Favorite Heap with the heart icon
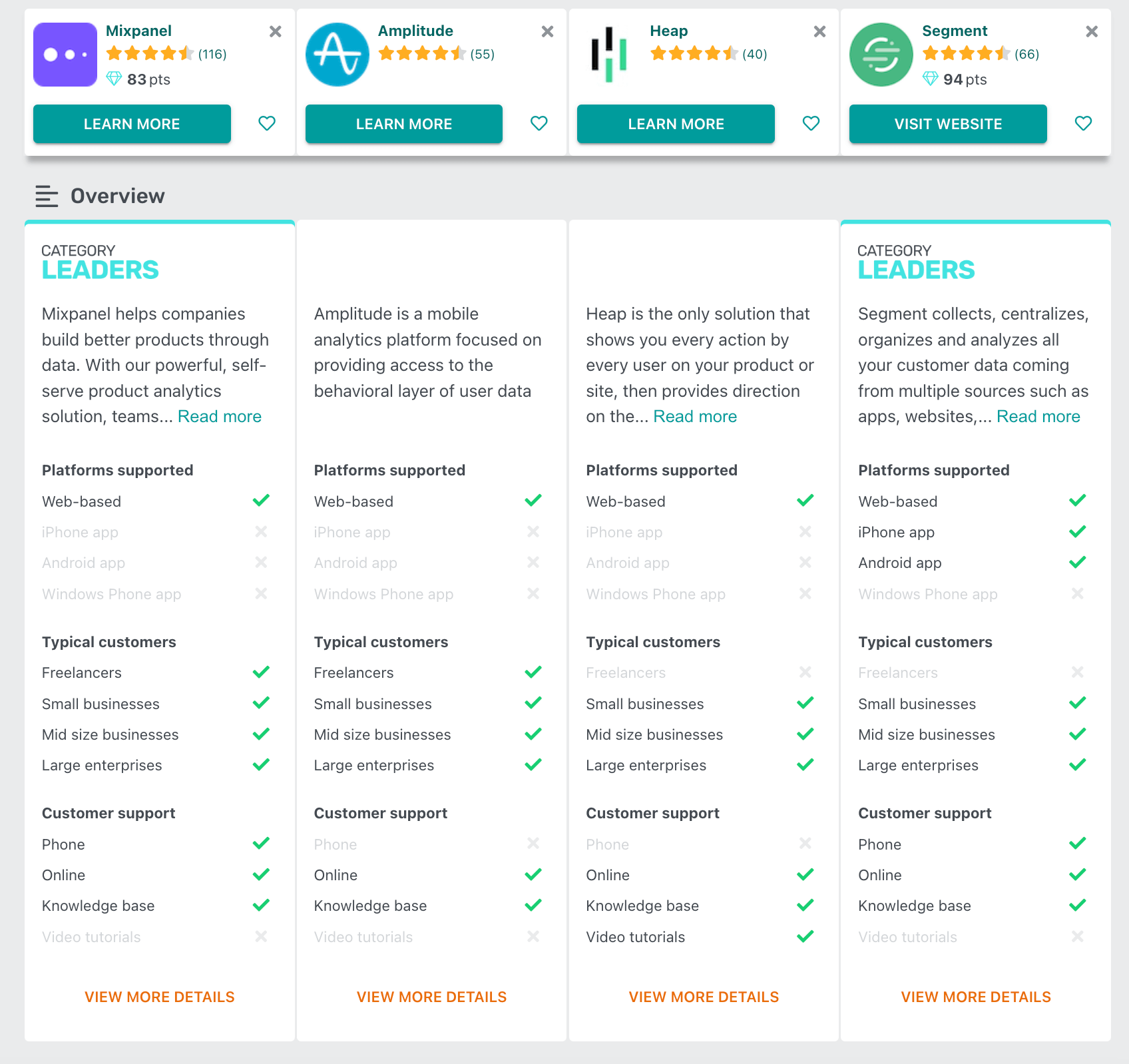This screenshot has height=1064, width=1129. point(811,124)
